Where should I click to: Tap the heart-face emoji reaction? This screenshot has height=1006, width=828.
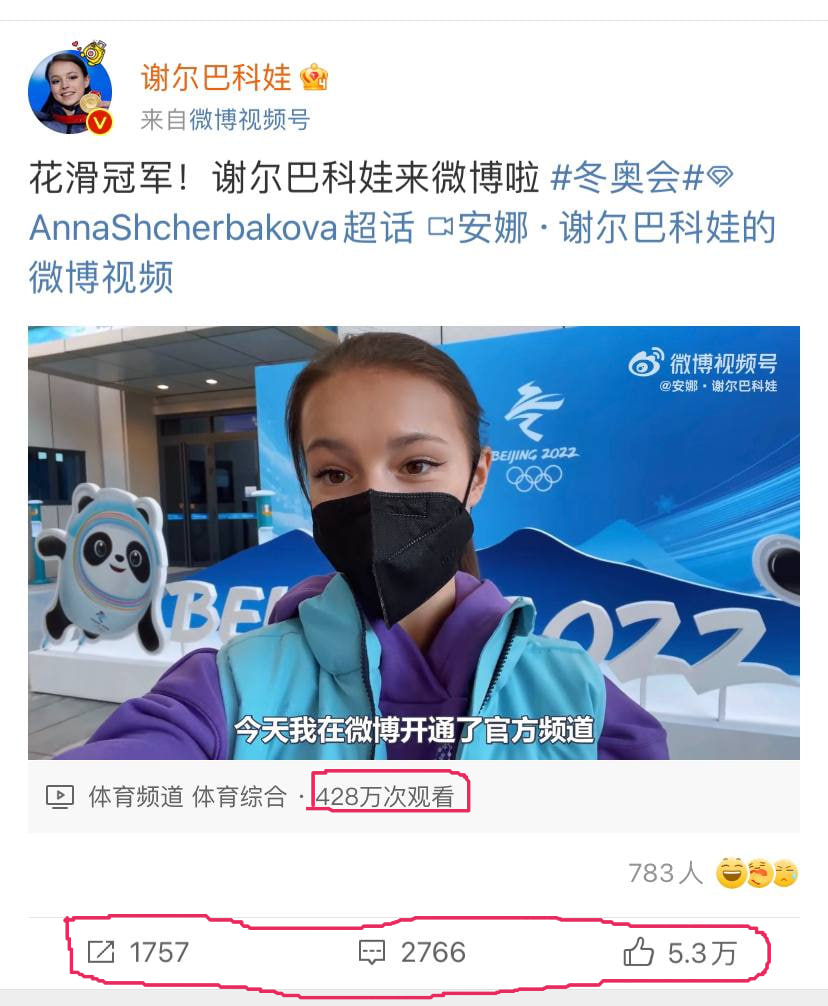point(759,873)
